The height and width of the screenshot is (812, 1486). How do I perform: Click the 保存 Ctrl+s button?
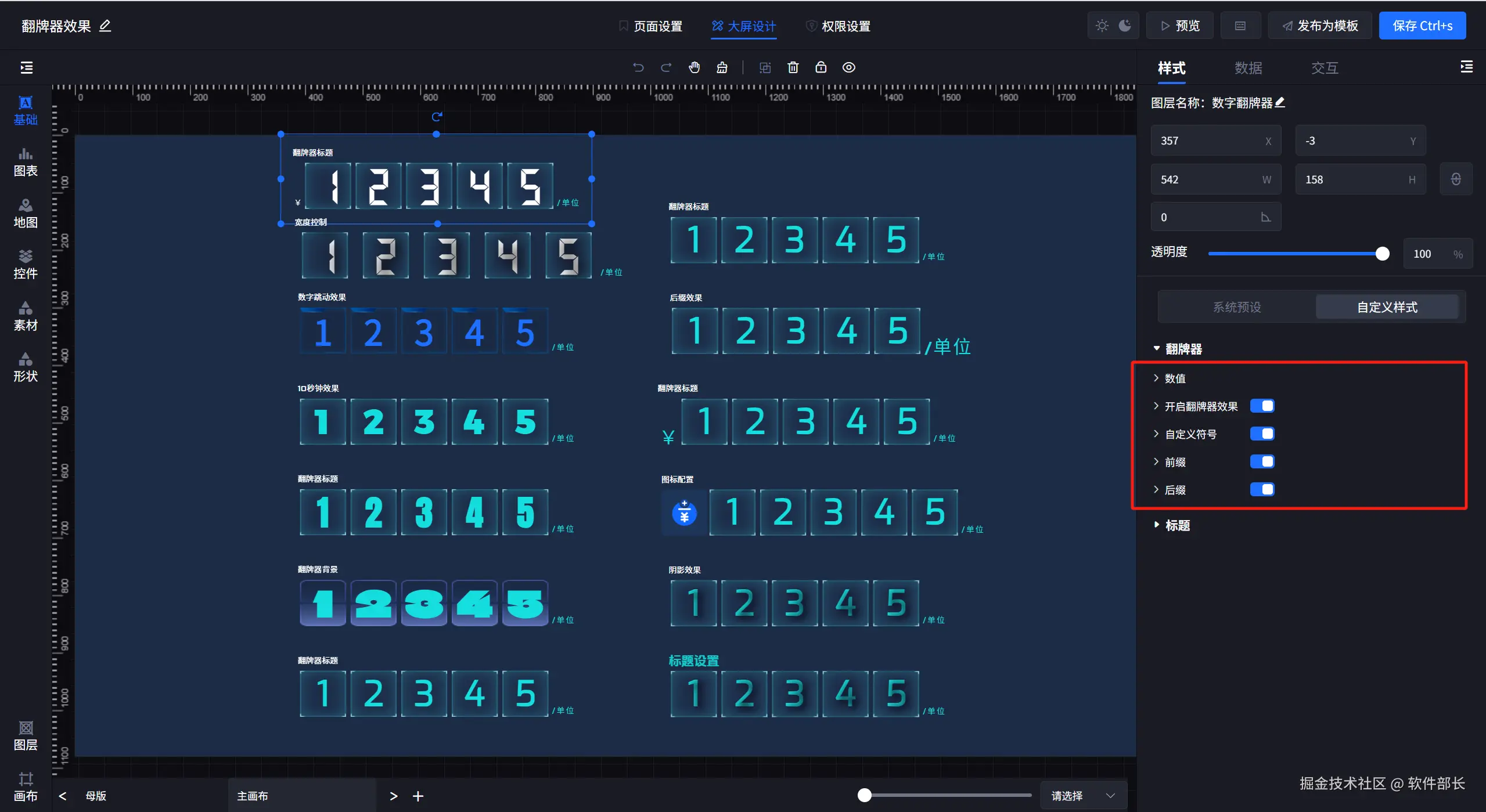tap(1422, 26)
